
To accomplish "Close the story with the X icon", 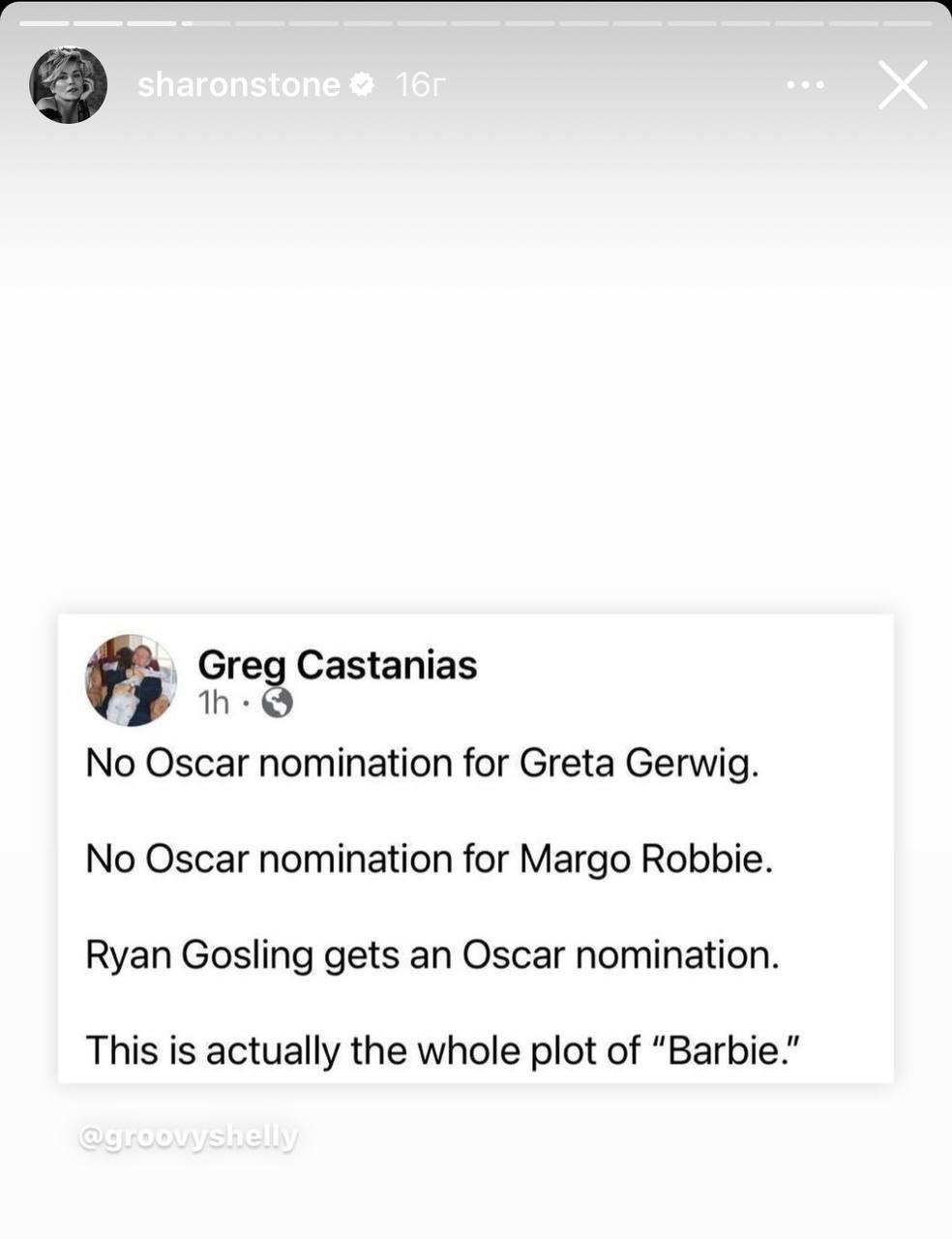I will click(x=903, y=85).
